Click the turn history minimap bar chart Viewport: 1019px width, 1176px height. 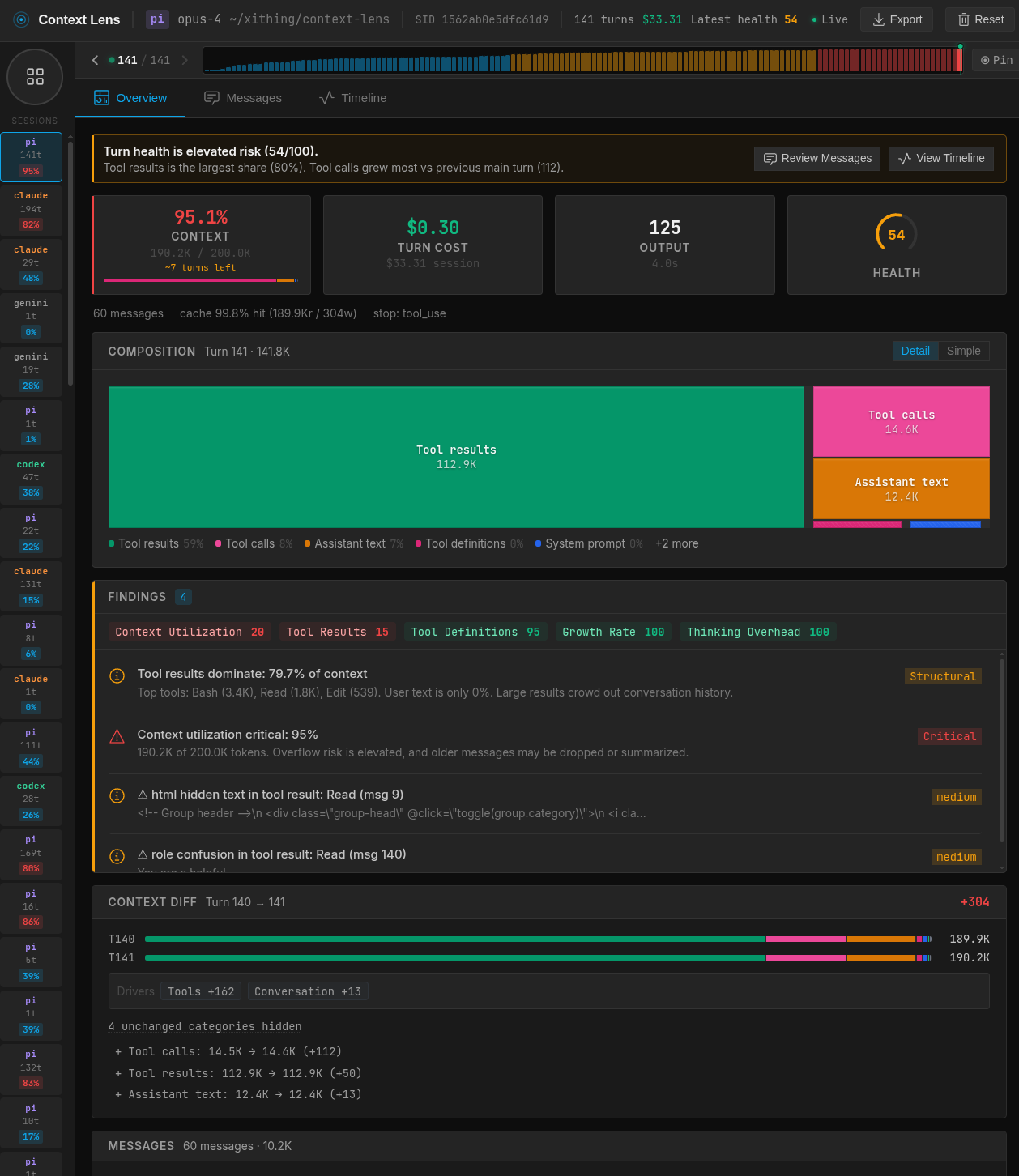[x=582, y=60]
